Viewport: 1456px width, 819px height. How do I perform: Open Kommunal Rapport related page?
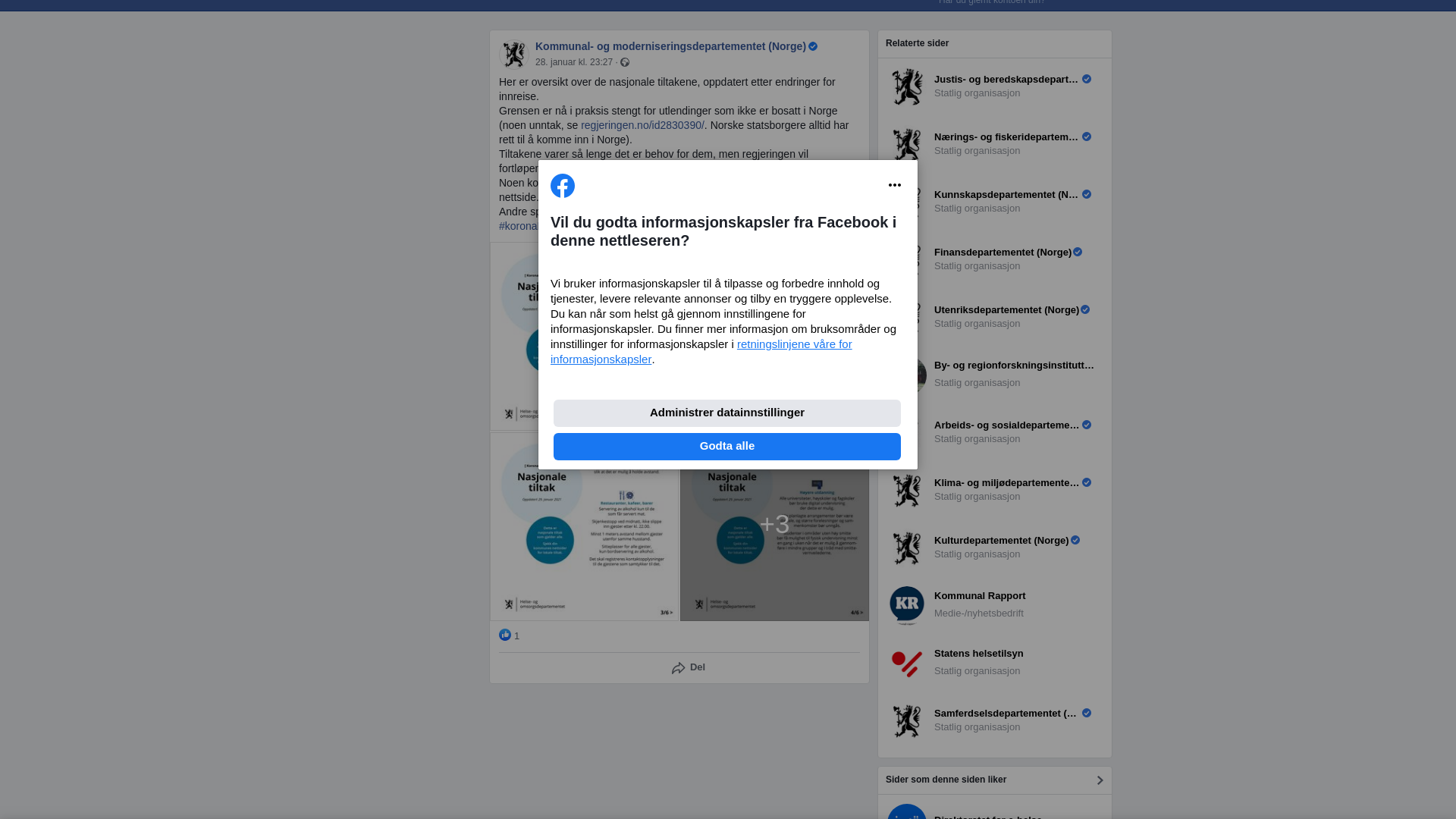point(980,595)
